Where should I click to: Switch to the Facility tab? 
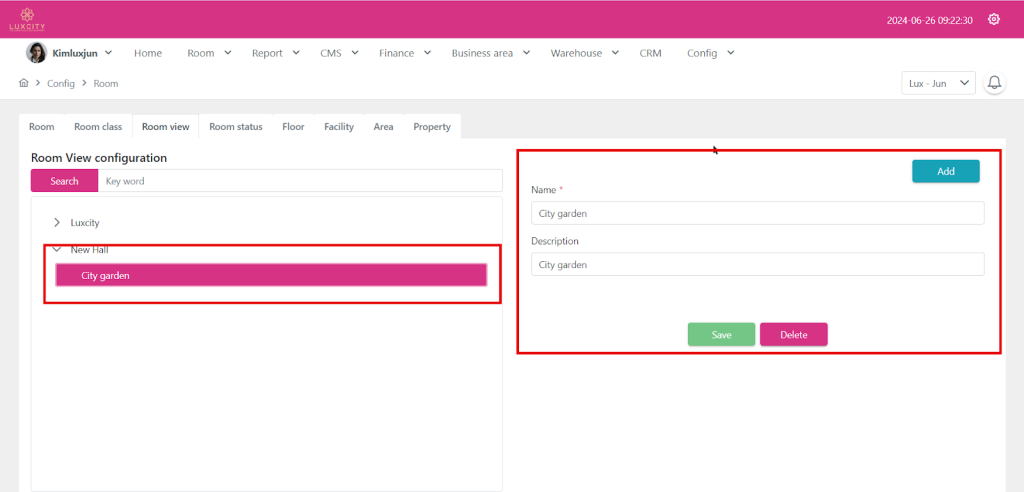(339, 127)
